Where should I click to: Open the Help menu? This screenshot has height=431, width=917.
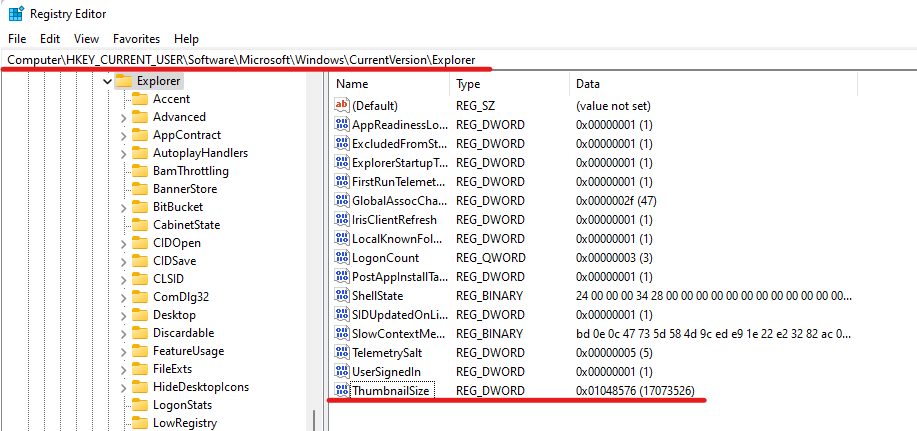click(187, 39)
